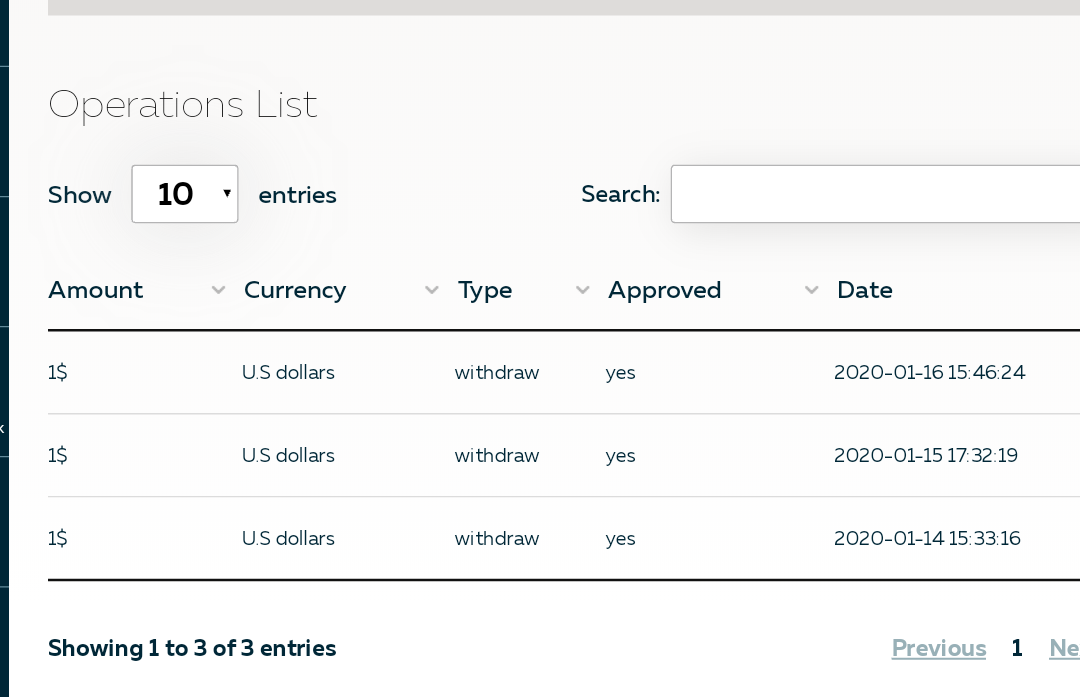1080x697 pixels.
Task: Click the sort chevron beside Approved header
Action: click(x=812, y=291)
